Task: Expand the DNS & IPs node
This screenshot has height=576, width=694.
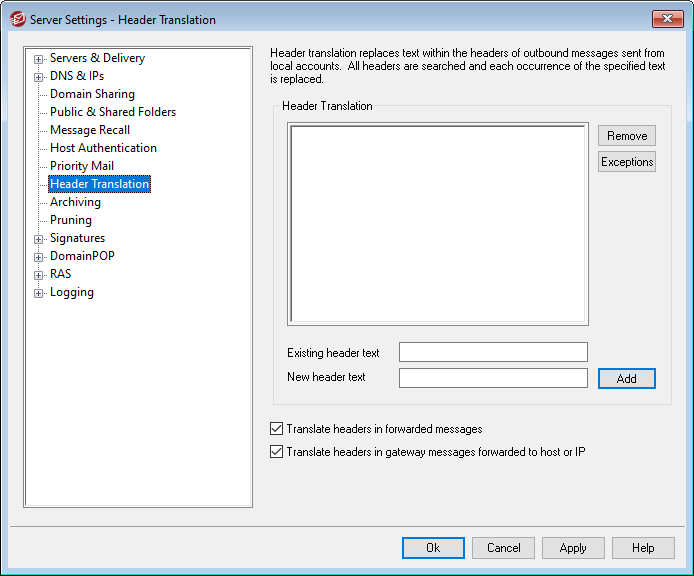Action: 39,77
